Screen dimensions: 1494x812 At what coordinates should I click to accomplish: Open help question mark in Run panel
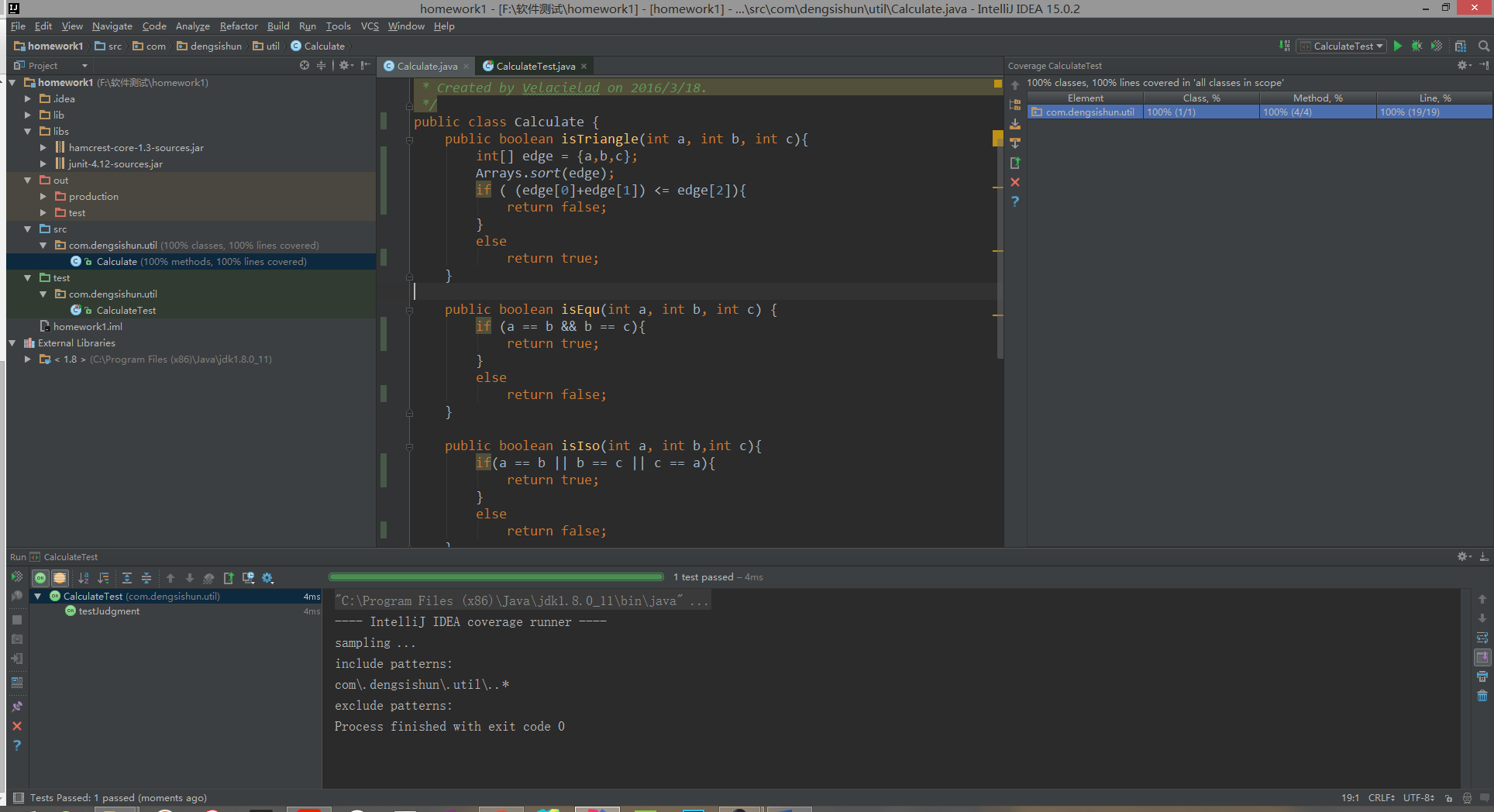point(17,745)
